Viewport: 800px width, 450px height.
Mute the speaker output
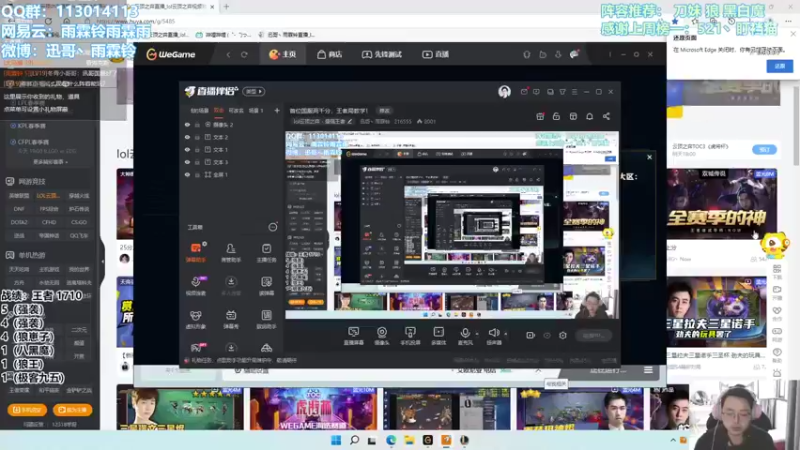click(x=493, y=335)
